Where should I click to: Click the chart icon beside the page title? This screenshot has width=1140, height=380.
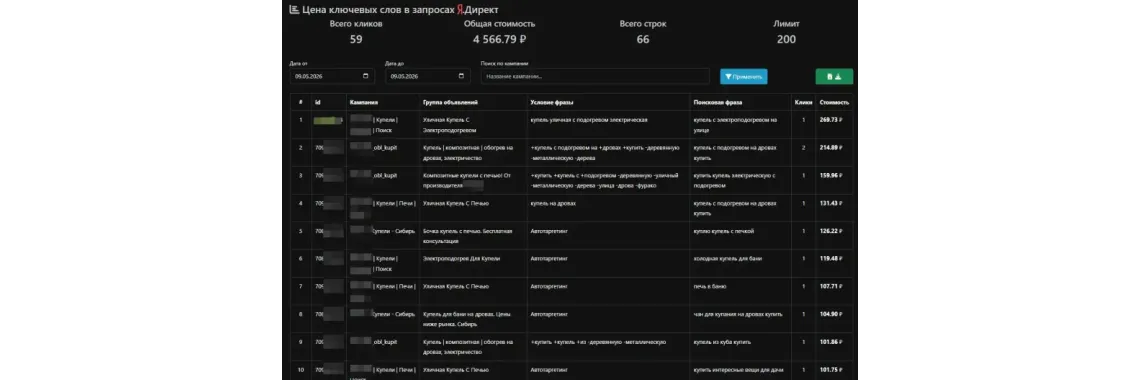pos(293,9)
